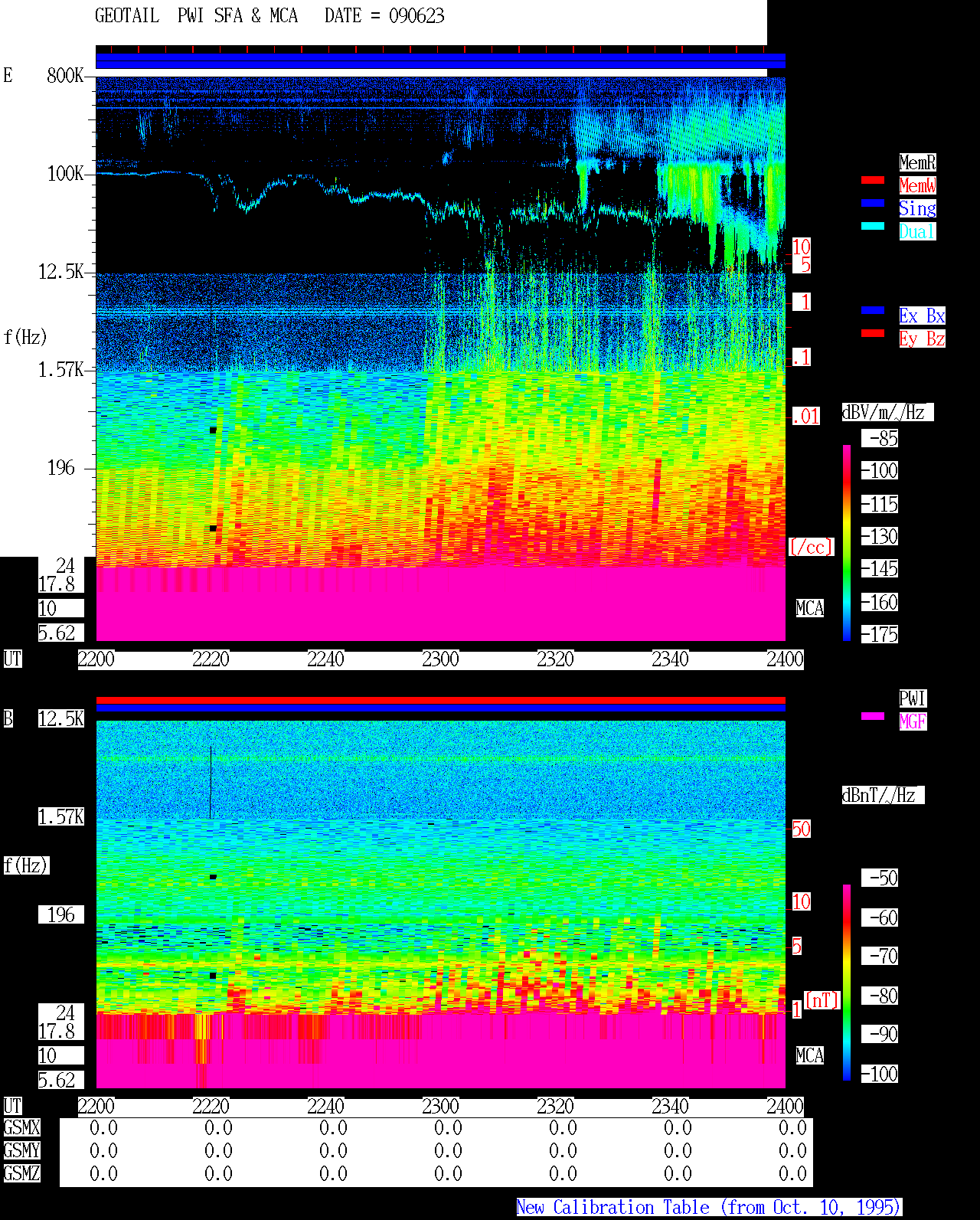Click the GSMY row label
The height and width of the screenshot is (1220, 980).
(21, 1150)
